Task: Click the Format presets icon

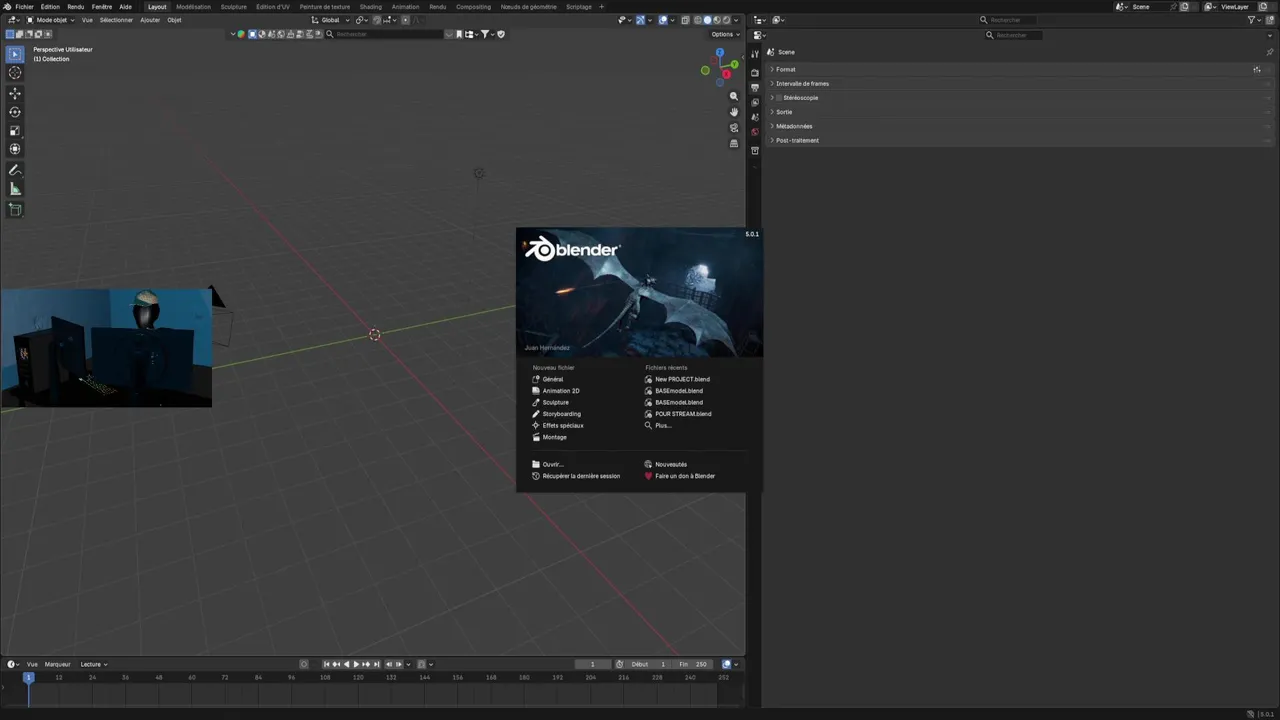Action: coord(1257,69)
